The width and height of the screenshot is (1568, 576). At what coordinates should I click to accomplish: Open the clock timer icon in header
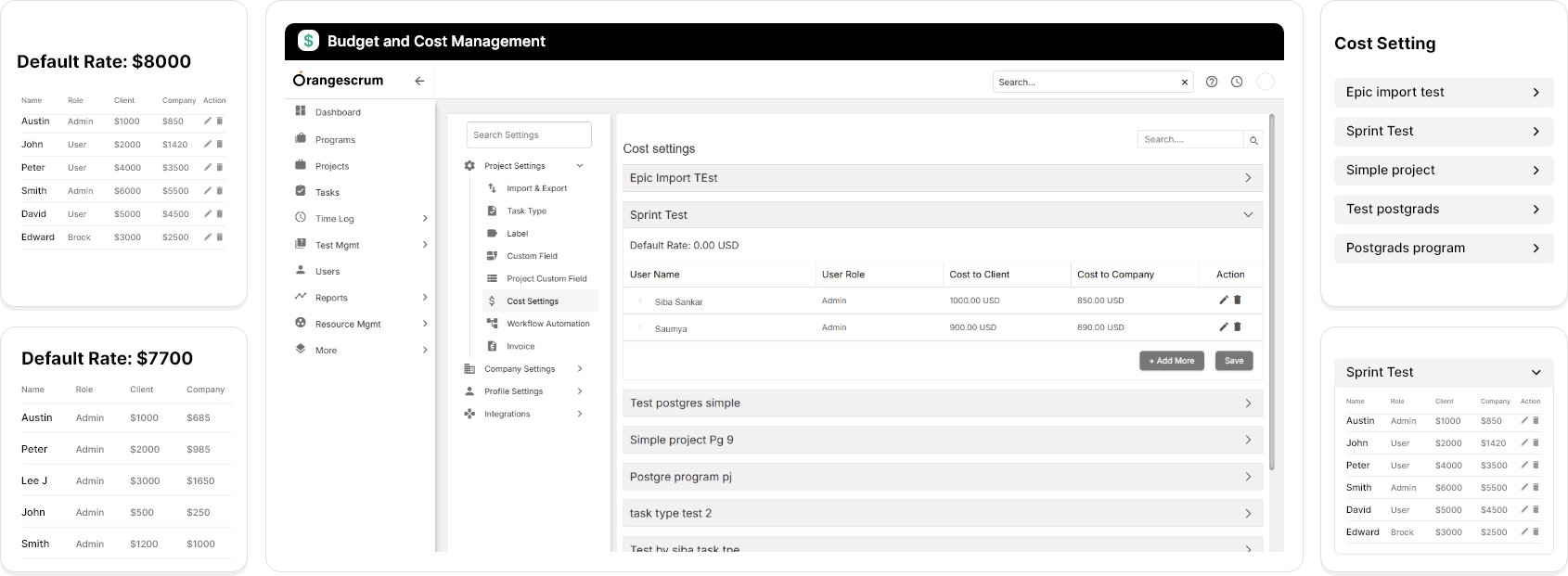coord(1237,82)
